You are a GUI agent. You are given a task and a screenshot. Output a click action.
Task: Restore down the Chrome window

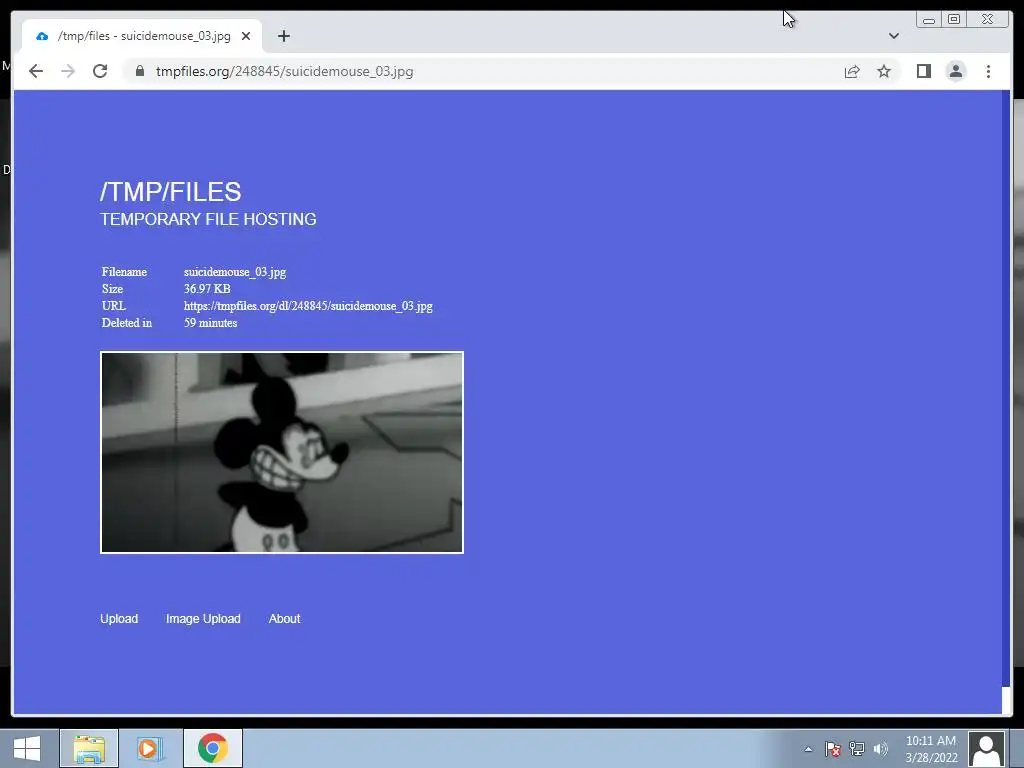[953, 20]
